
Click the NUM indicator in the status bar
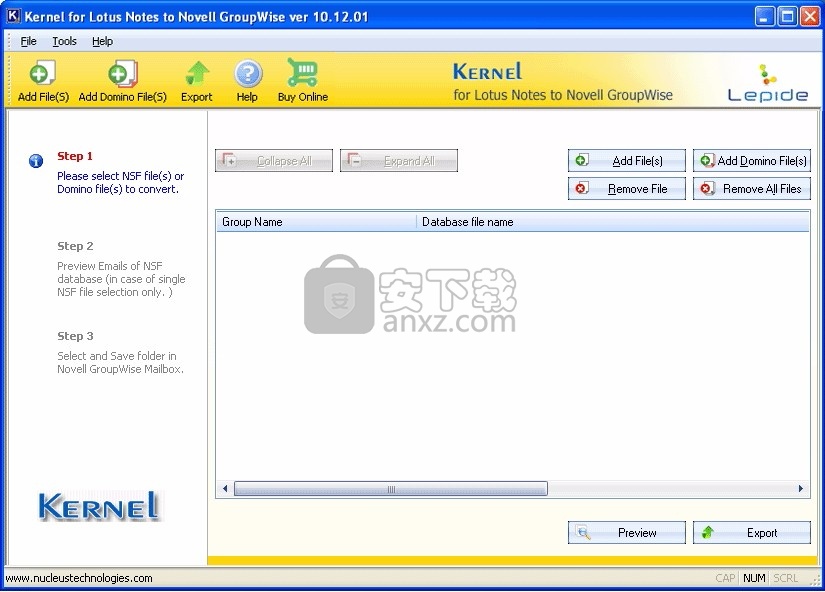pyautogui.click(x=754, y=578)
